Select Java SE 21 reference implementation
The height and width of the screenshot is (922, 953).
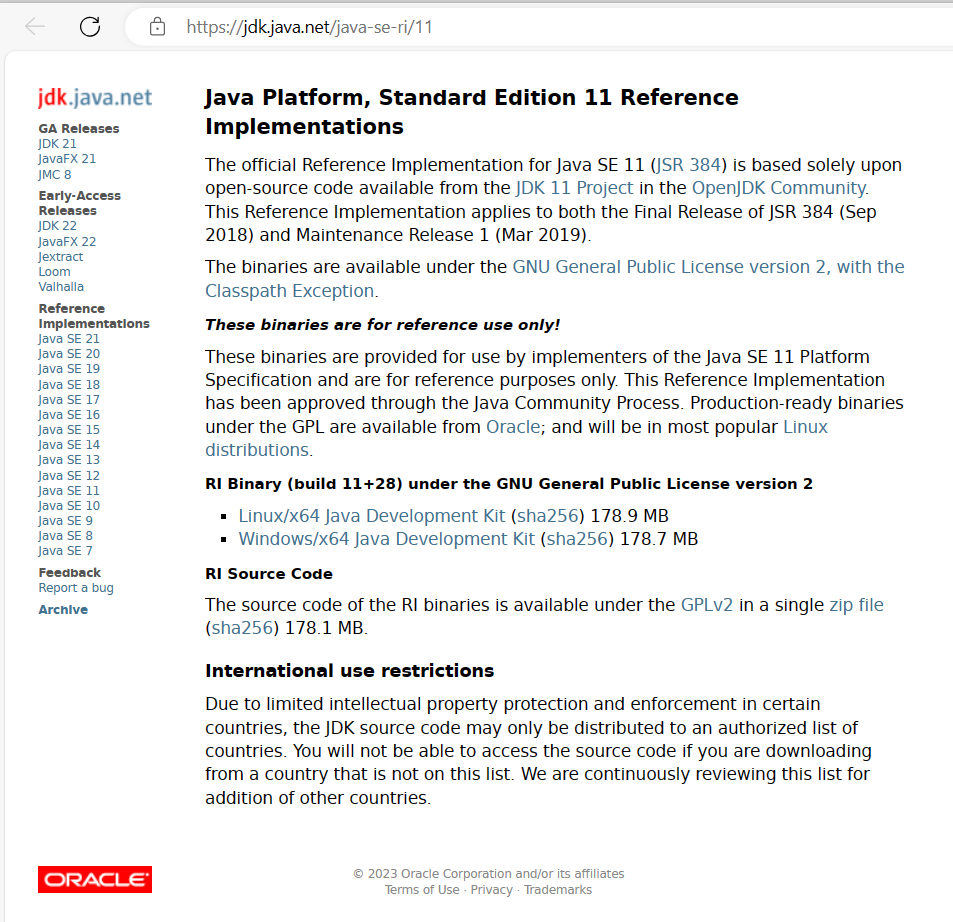tap(69, 339)
